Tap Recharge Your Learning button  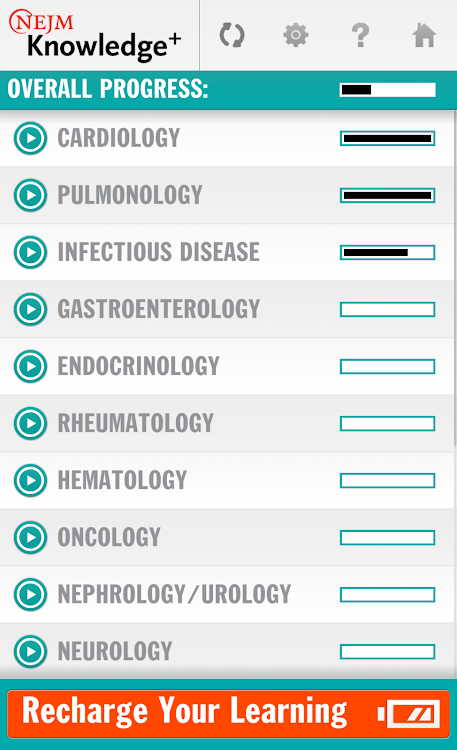pos(229,714)
